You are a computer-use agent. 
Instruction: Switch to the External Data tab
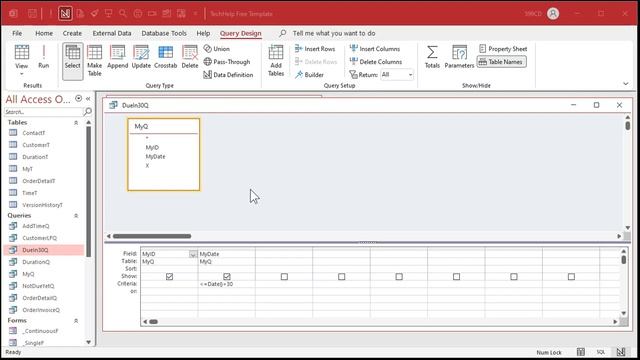(112, 33)
